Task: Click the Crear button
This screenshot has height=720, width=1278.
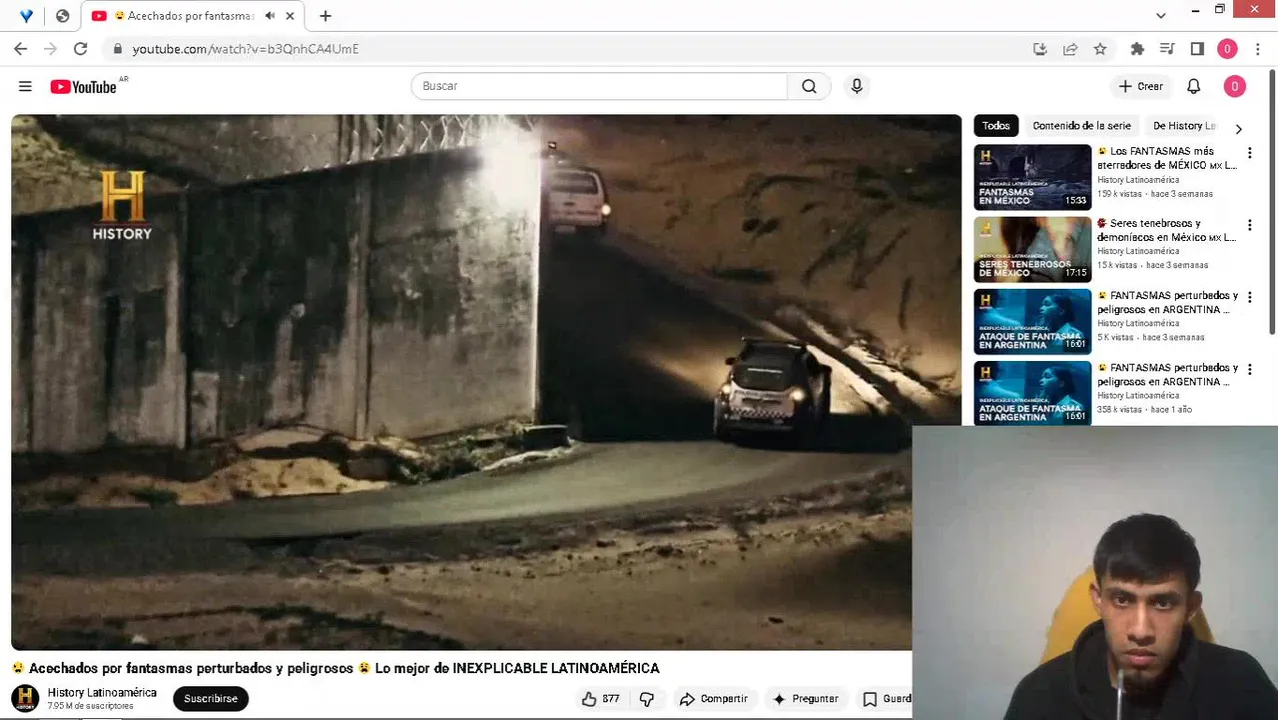Action: [1140, 87]
